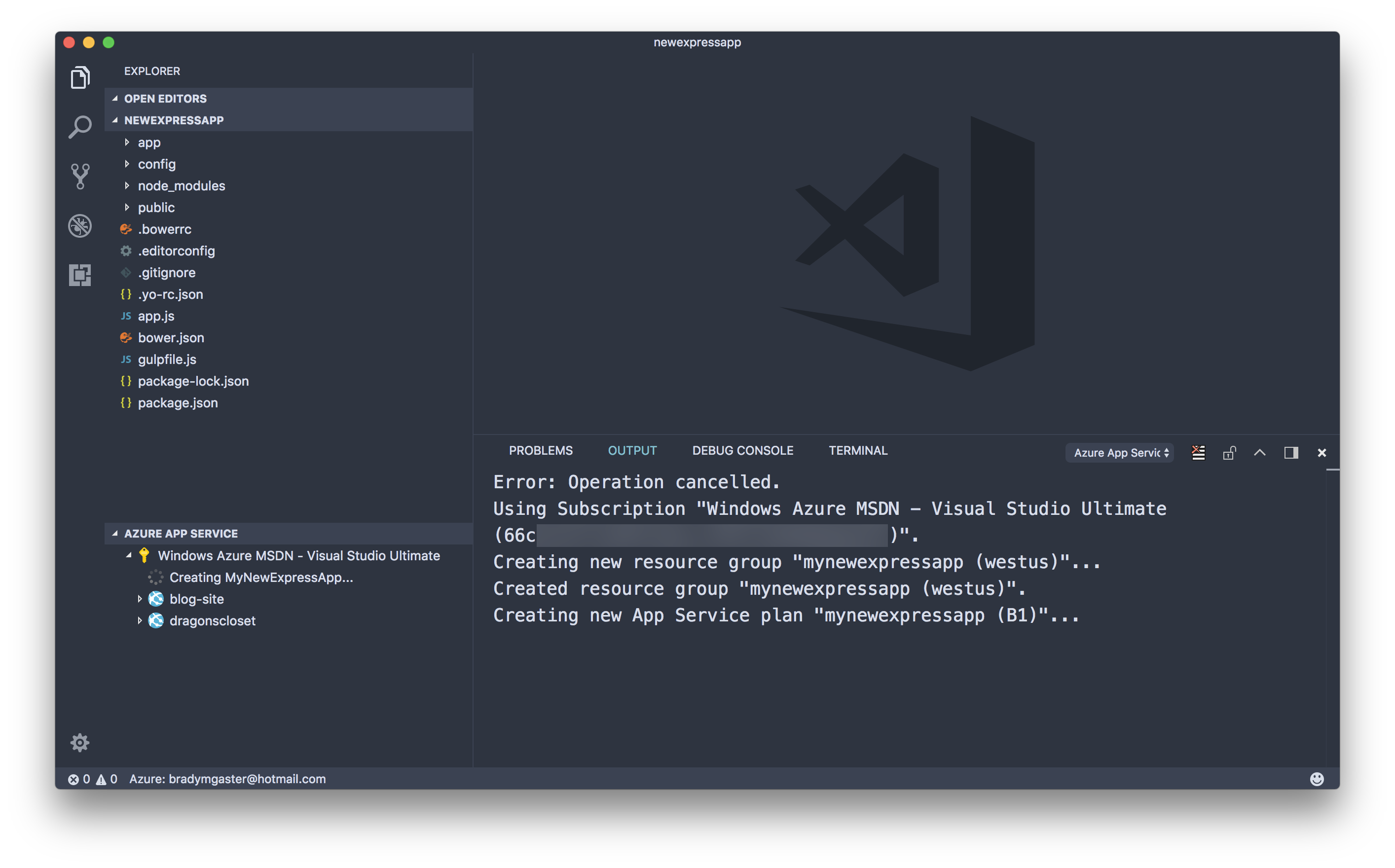Open the Manage gear icon
1395x868 pixels.
click(80, 743)
